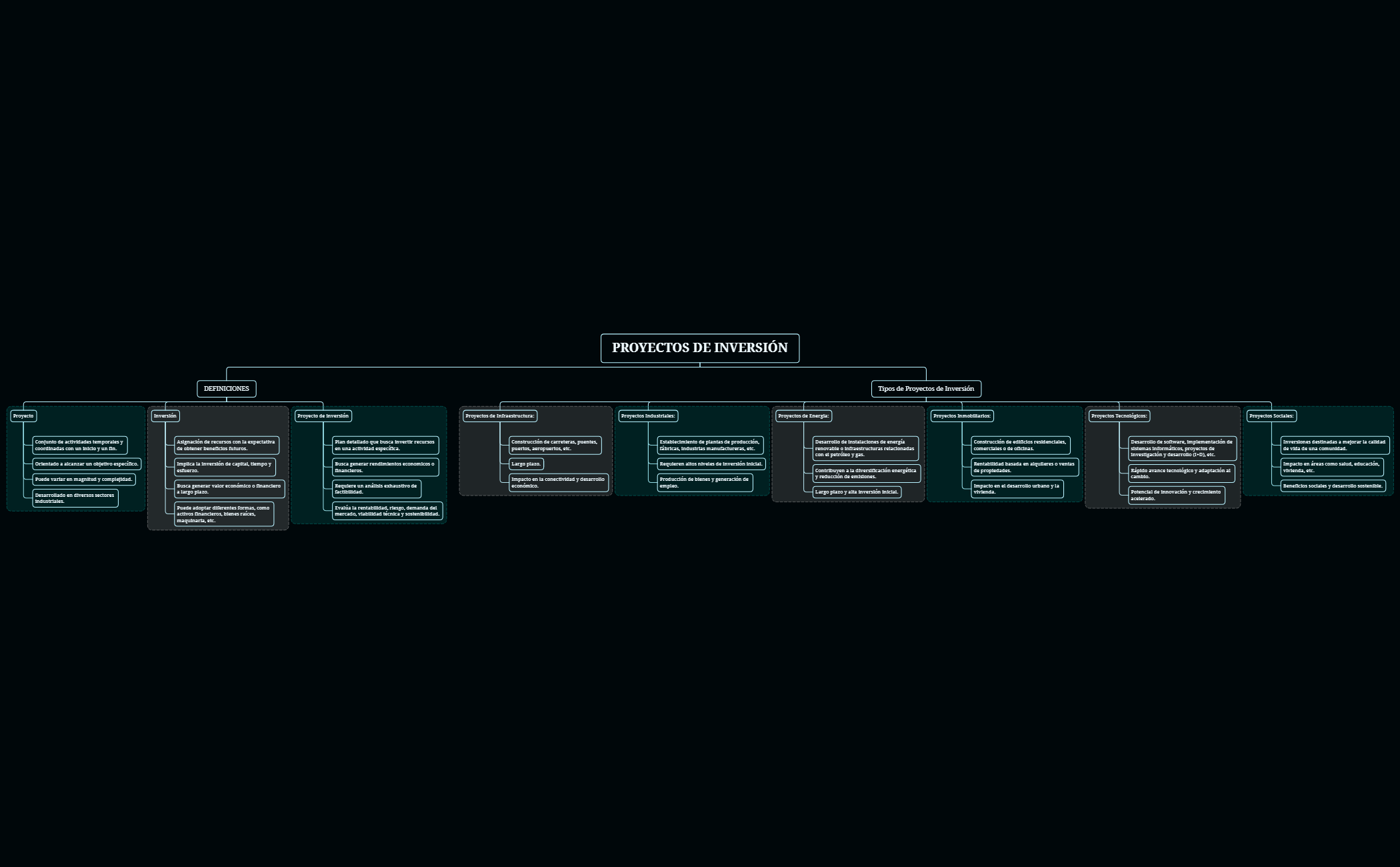Screen dimensions: 1400x867
Task: Click 'Orientado a alcanzar un objetivo específico' node
Action: (x=87, y=464)
